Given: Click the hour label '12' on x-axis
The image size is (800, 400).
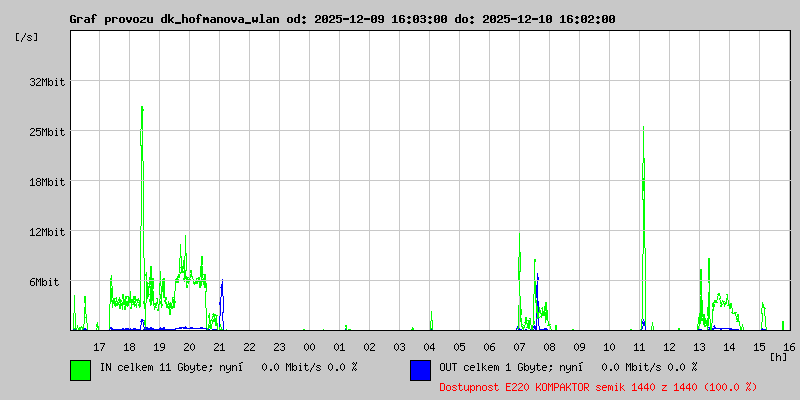Looking at the screenshot, I should tap(670, 347).
